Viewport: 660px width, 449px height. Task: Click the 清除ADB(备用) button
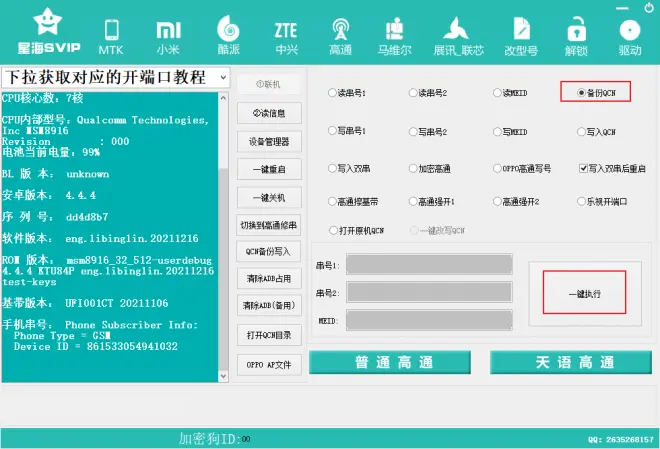point(269,305)
